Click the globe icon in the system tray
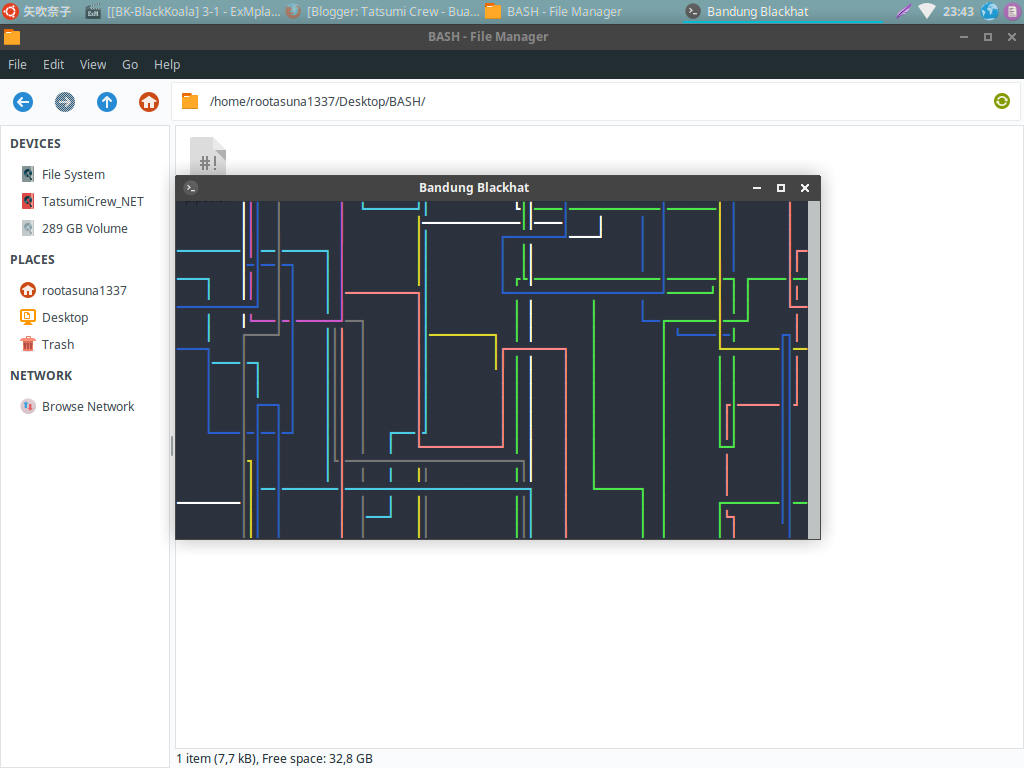Screen dimensions: 1024x768 [989, 11]
